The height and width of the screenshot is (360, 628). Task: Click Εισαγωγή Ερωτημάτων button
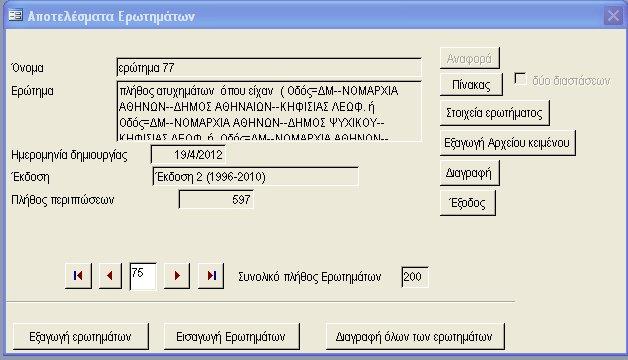[x=231, y=337]
